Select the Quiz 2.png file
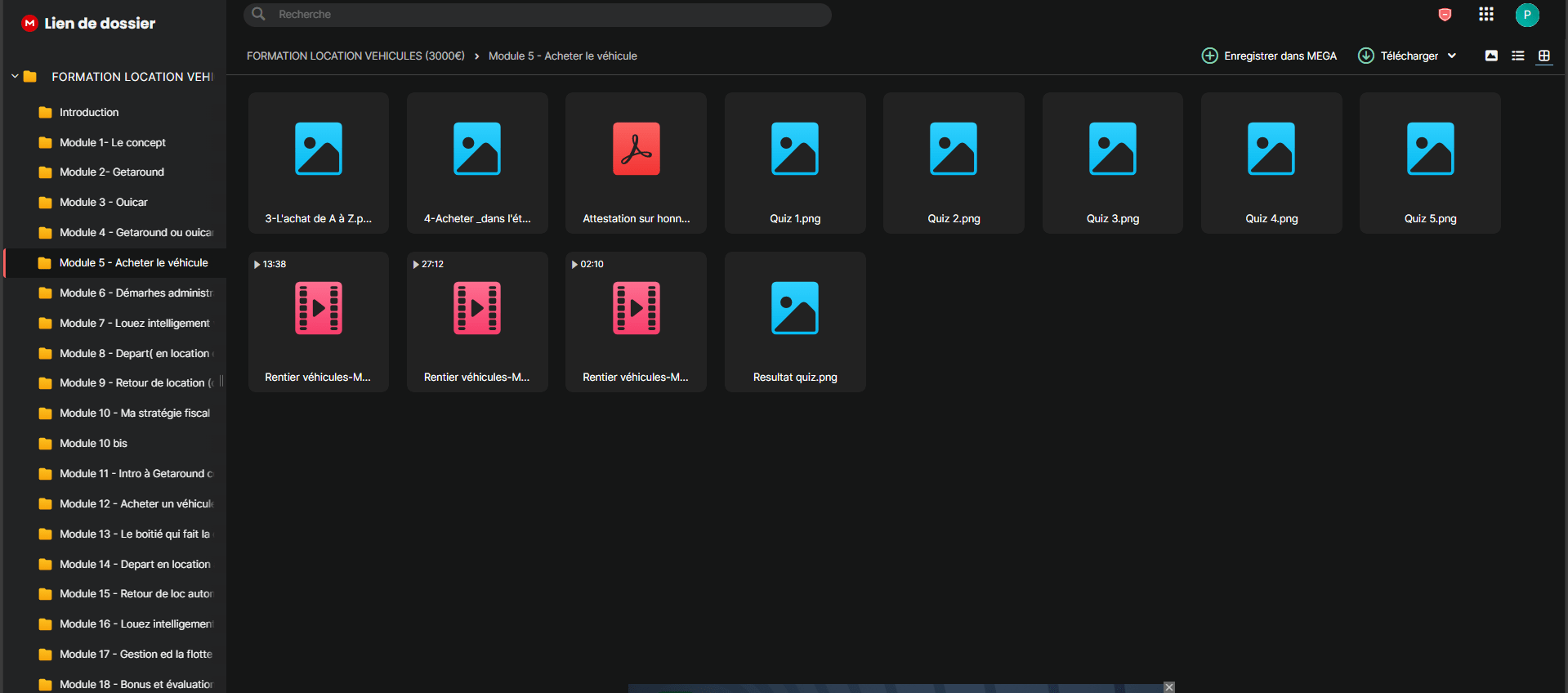1568x693 pixels. tap(954, 163)
